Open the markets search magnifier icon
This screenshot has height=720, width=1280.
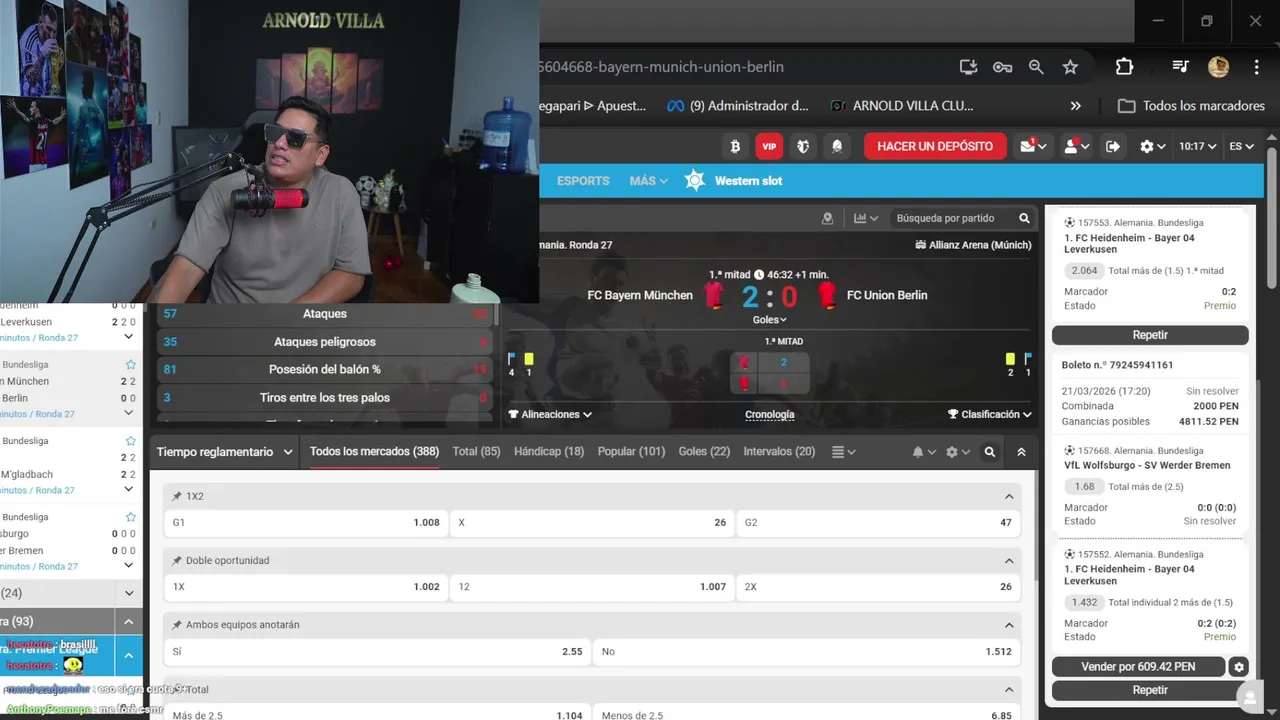pos(990,452)
